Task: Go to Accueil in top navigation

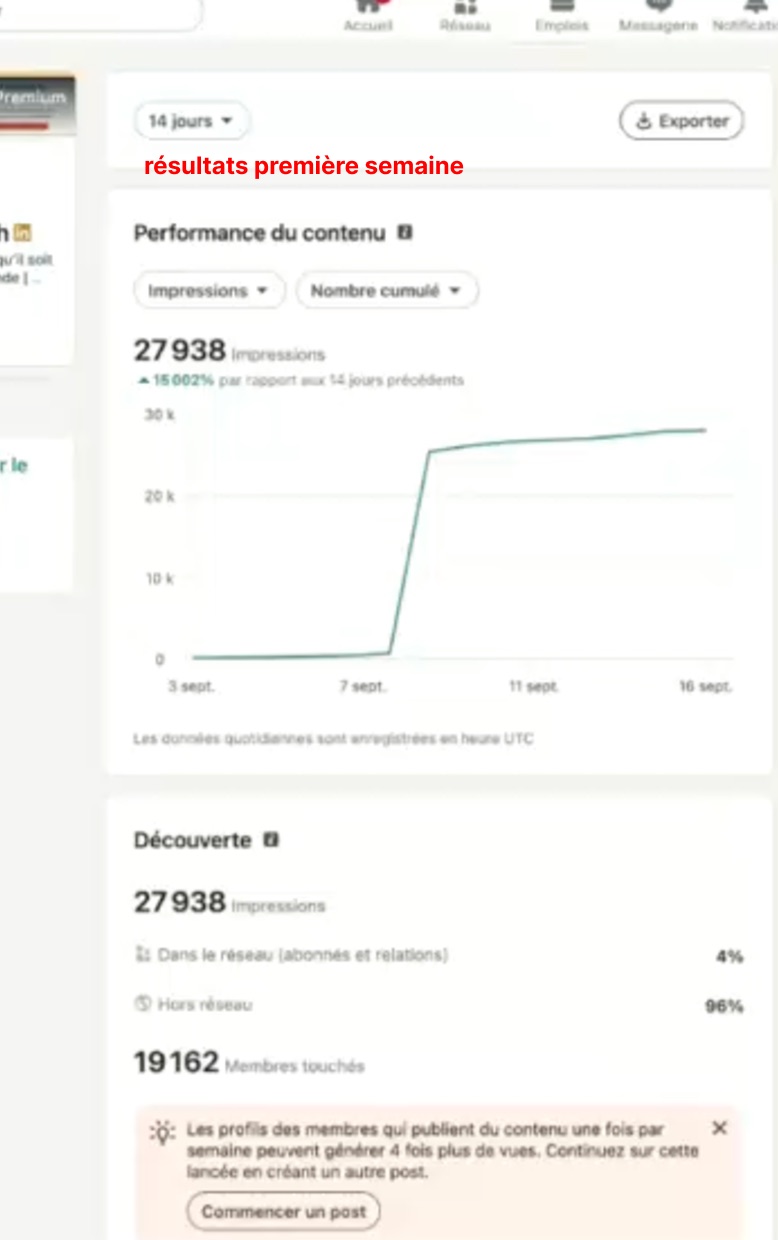Action: coord(368,17)
